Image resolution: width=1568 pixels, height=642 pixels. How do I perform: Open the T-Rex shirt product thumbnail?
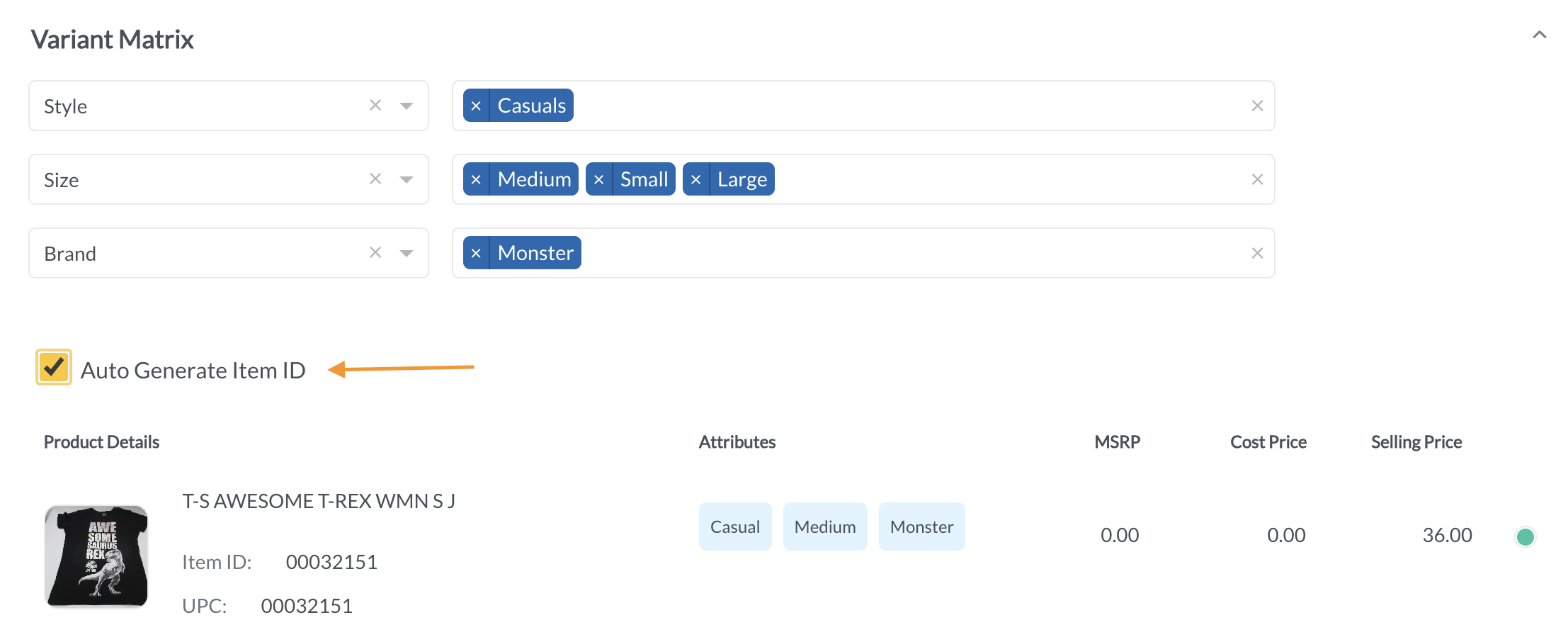click(96, 556)
